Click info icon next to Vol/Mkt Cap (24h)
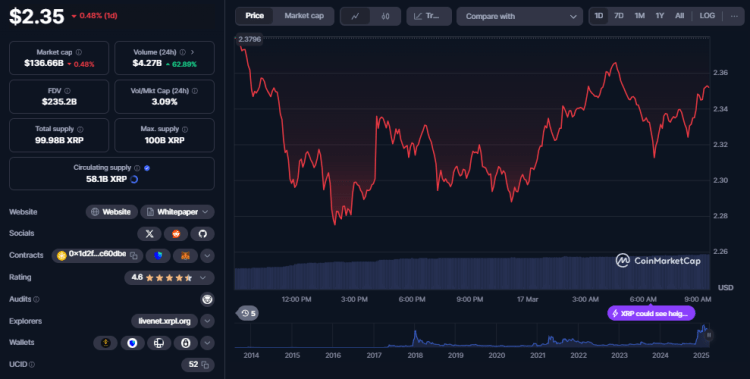Viewport: 750px width, 379px height. coord(195,91)
